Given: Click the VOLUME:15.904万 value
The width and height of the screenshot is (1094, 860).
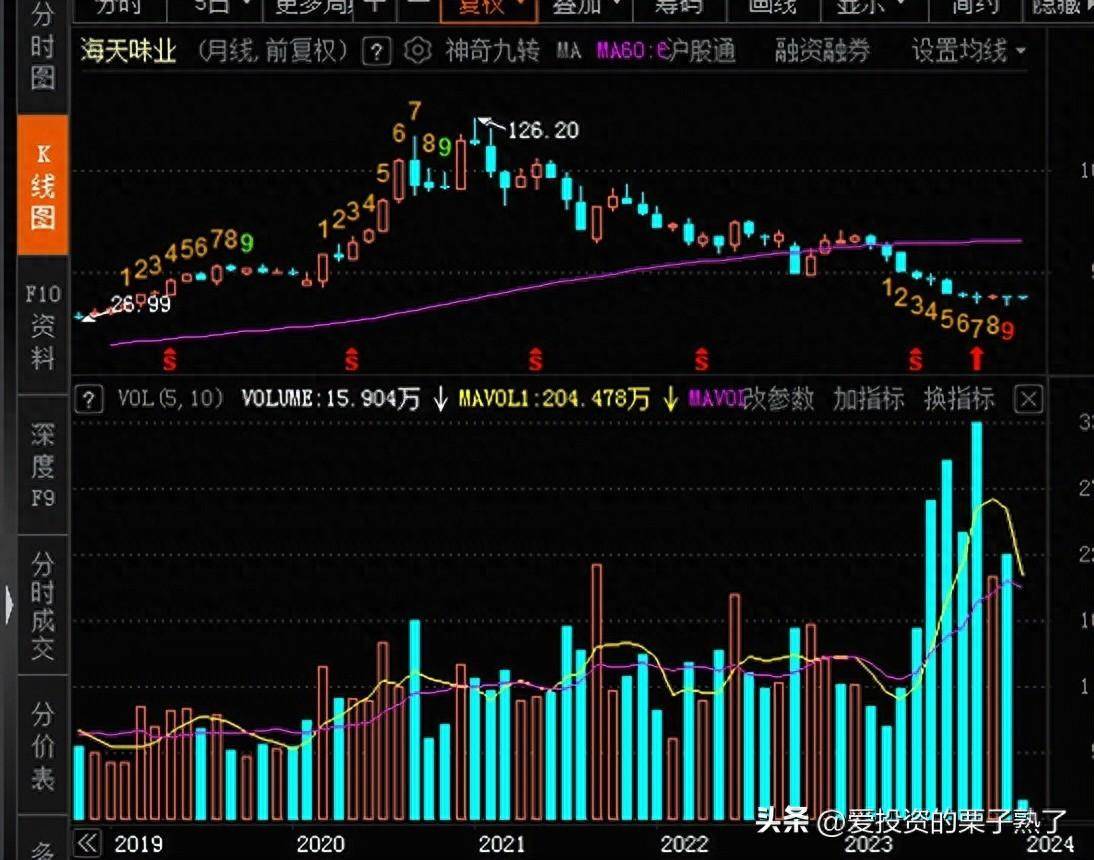Looking at the screenshot, I should pos(331,399).
